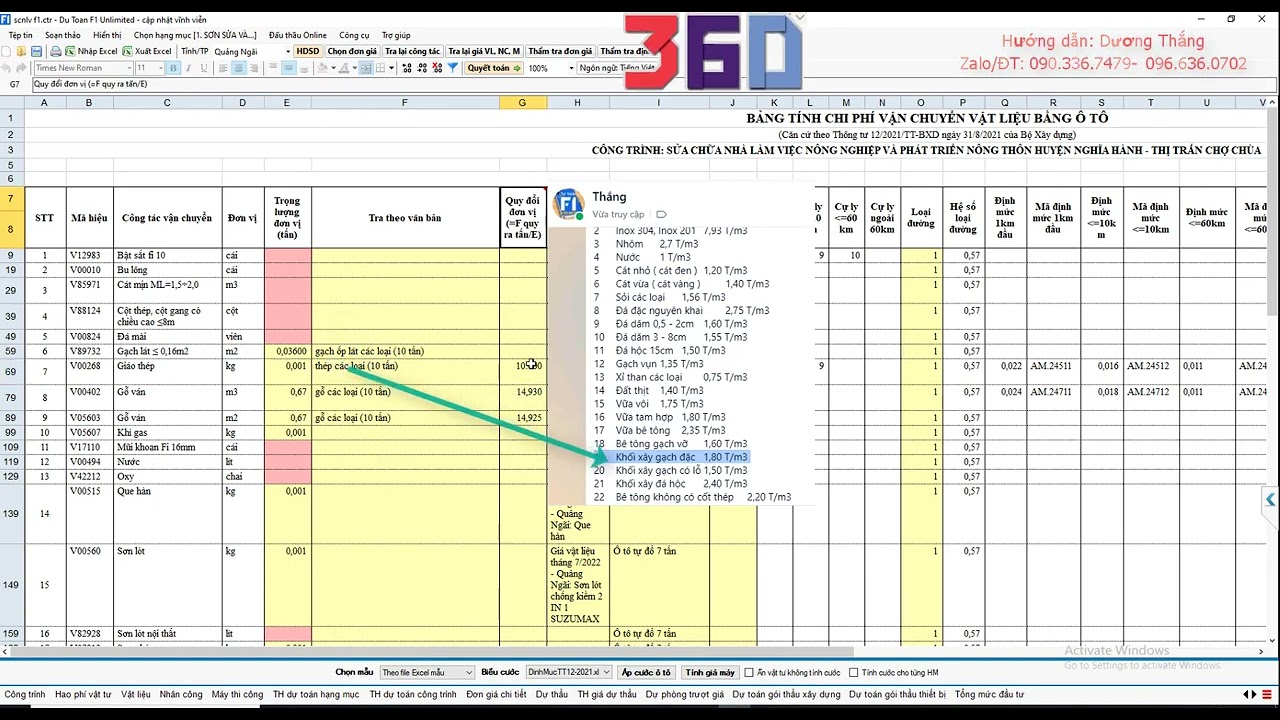This screenshot has height=720, width=1280.
Task: Click the Undo arrow icon
Action: coord(6,68)
